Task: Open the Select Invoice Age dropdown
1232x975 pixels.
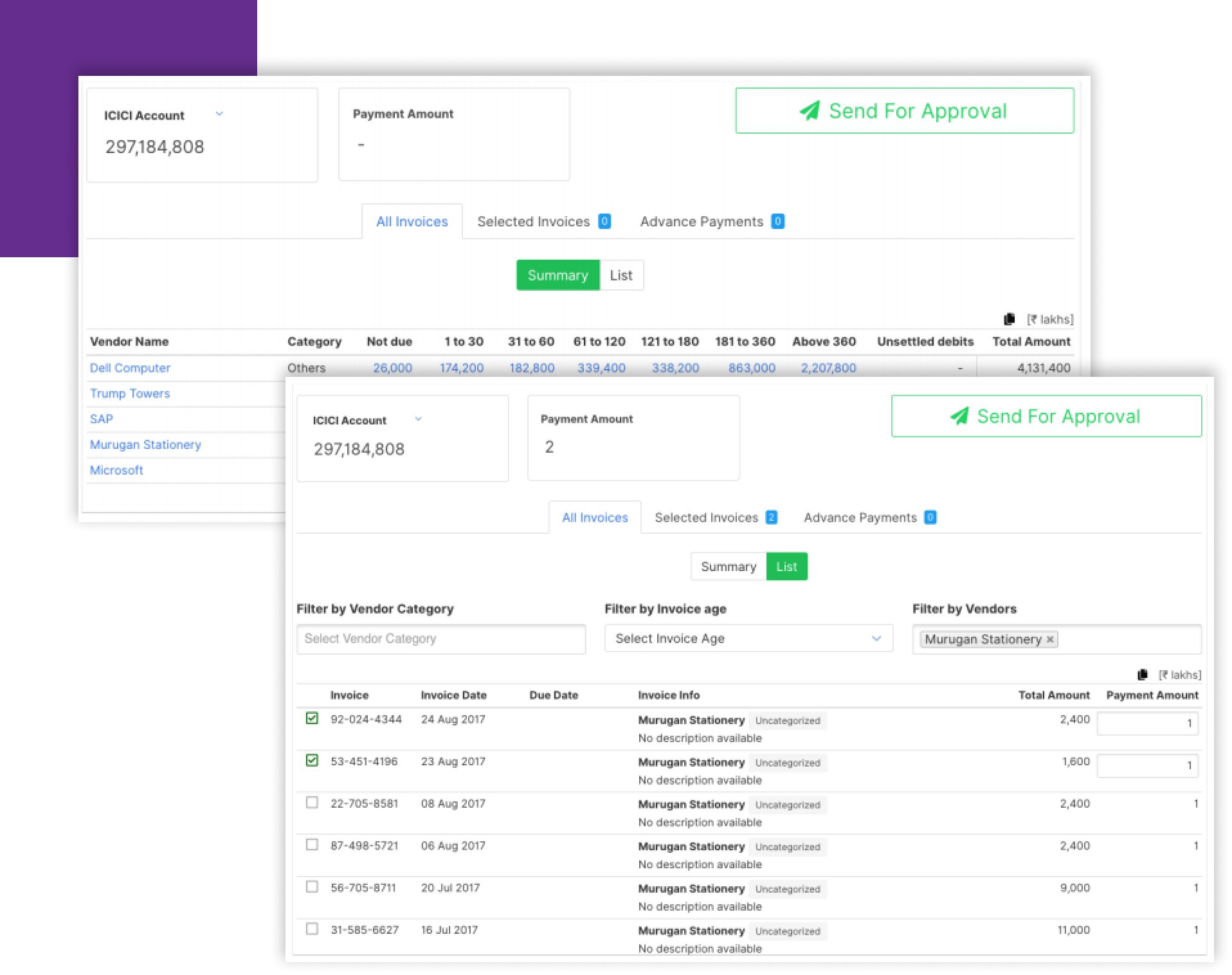Action: [748, 639]
